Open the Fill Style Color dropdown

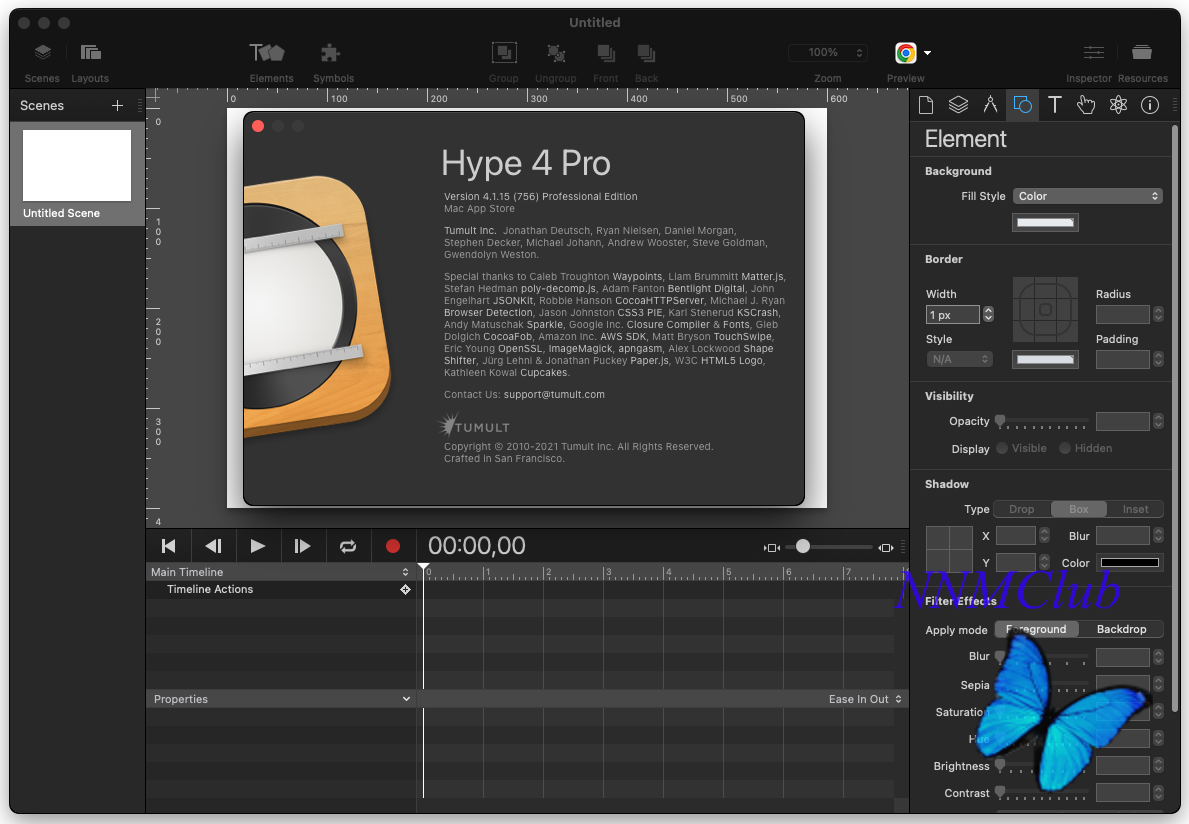tap(1088, 197)
